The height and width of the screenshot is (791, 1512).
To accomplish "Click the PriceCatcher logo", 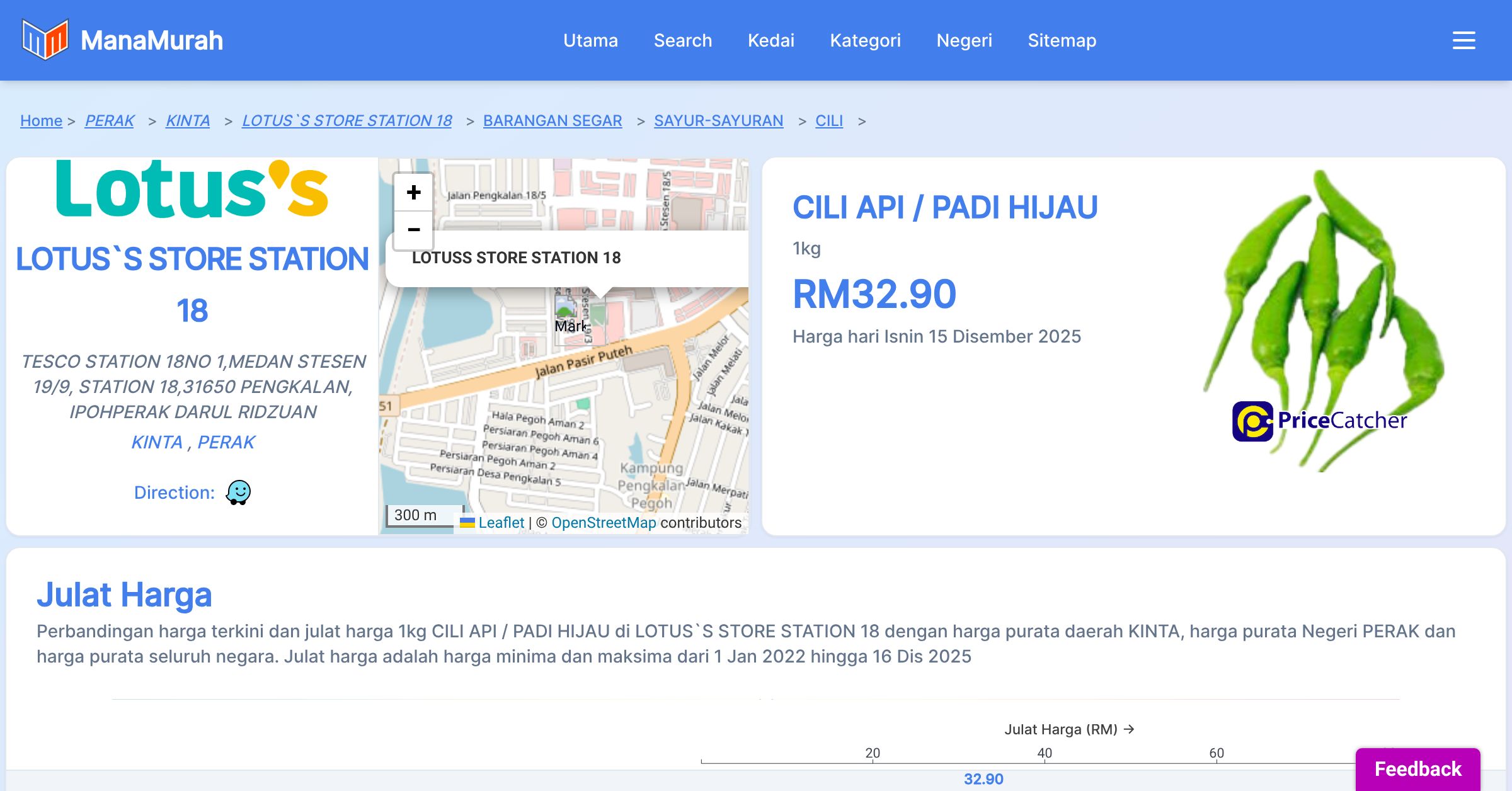I will point(1319,421).
